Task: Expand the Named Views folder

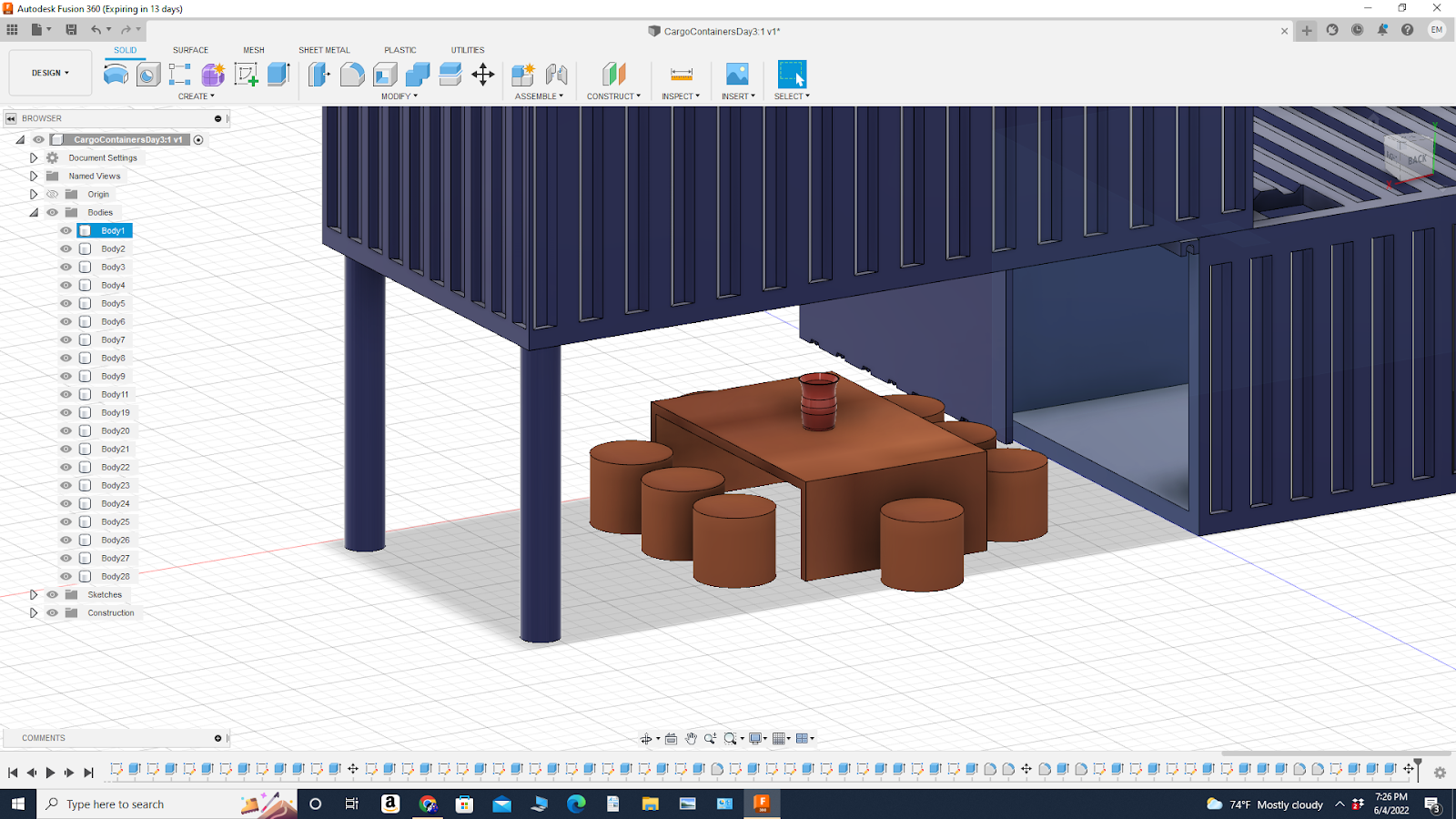Action: tap(34, 176)
